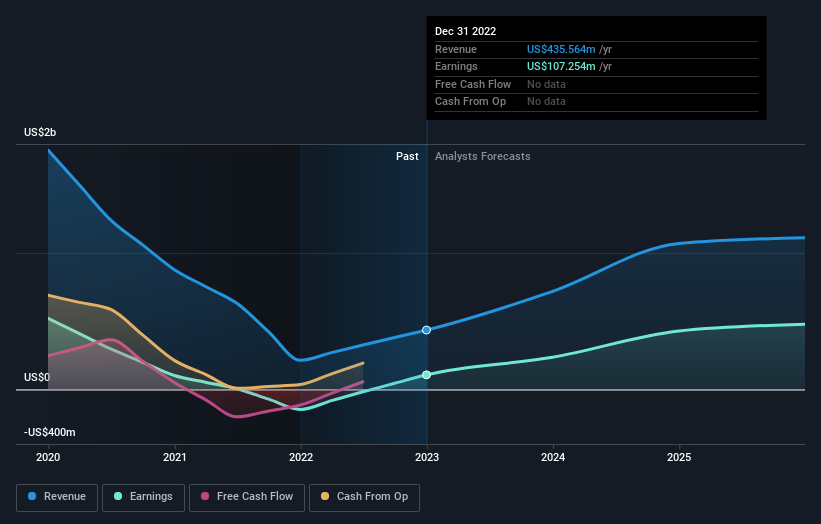The height and width of the screenshot is (524, 821).
Task: Click the Analysts Forecasts label
Action: tap(483, 157)
